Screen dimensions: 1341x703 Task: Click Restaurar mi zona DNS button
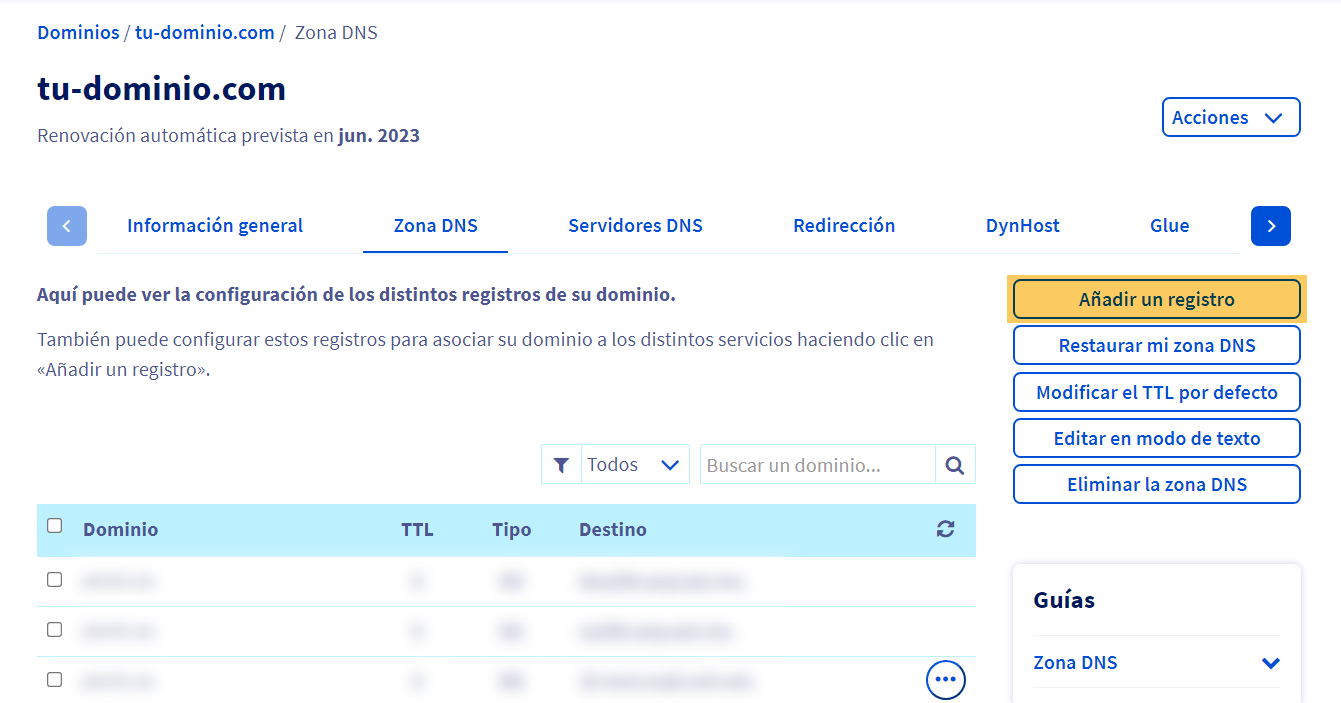1157,346
